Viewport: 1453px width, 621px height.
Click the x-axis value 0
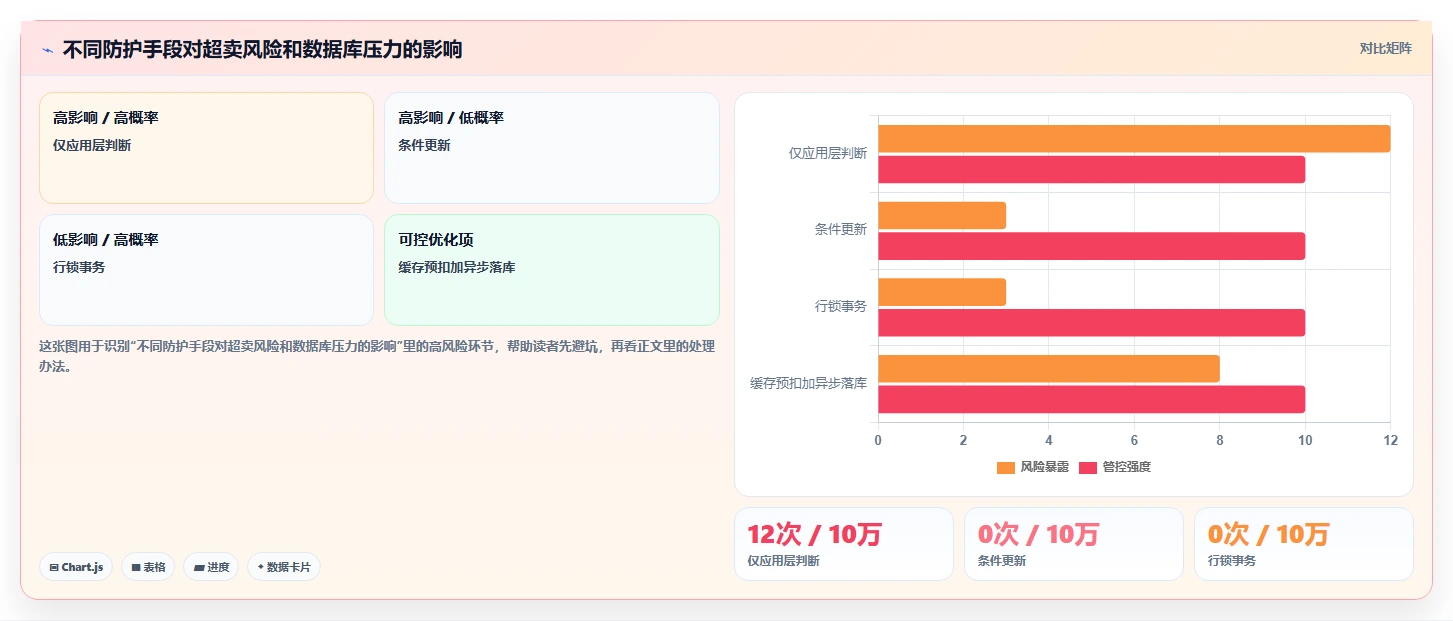point(878,441)
